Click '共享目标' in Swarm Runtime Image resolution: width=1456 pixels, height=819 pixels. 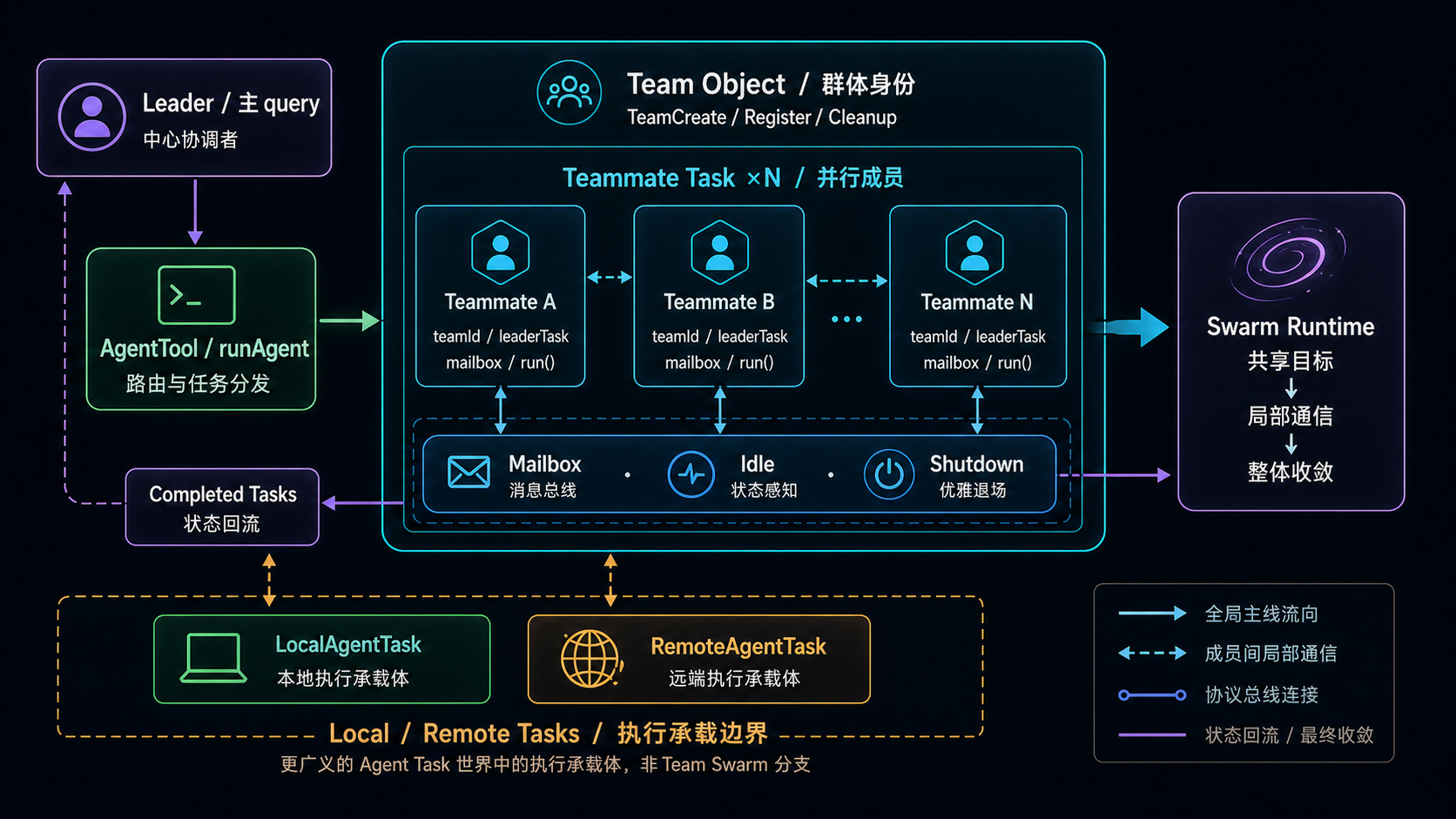pyautogui.click(x=1291, y=361)
